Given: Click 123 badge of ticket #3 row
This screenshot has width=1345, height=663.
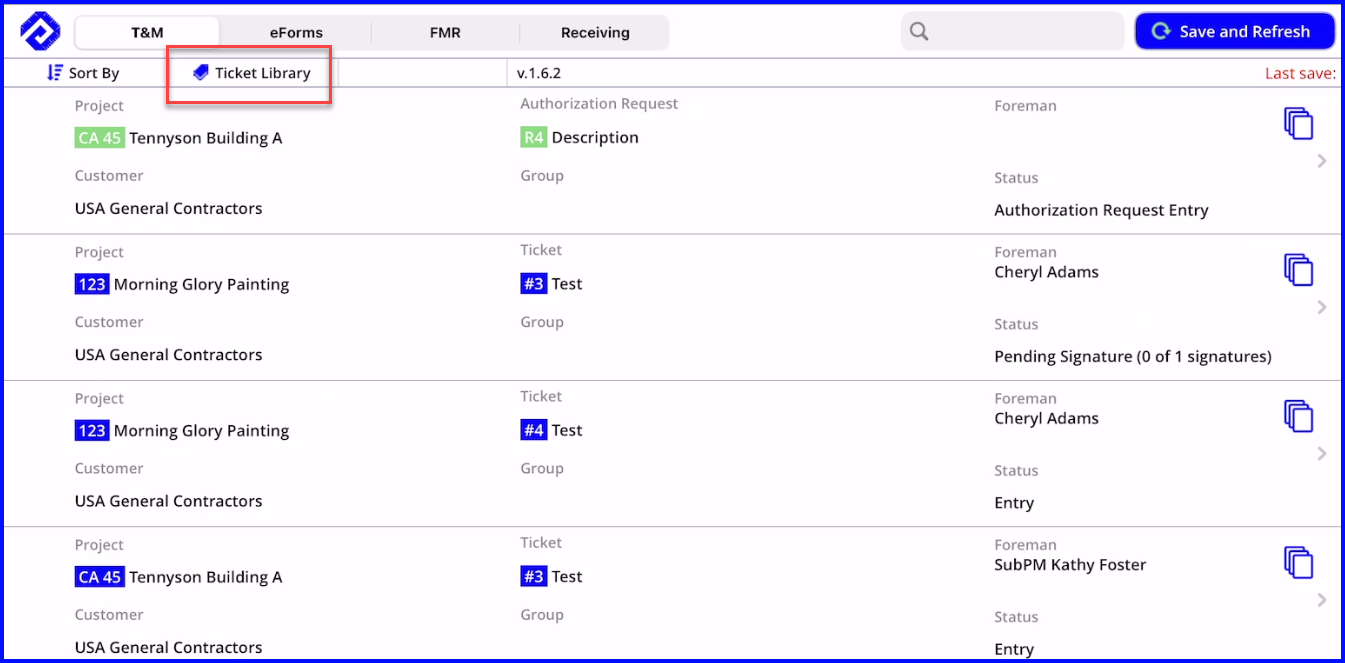Looking at the screenshot, I should tap(92, 284).
